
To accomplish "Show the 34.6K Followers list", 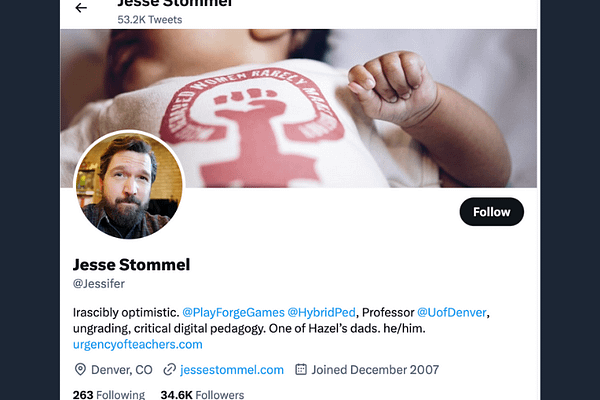I will point(202,395).
